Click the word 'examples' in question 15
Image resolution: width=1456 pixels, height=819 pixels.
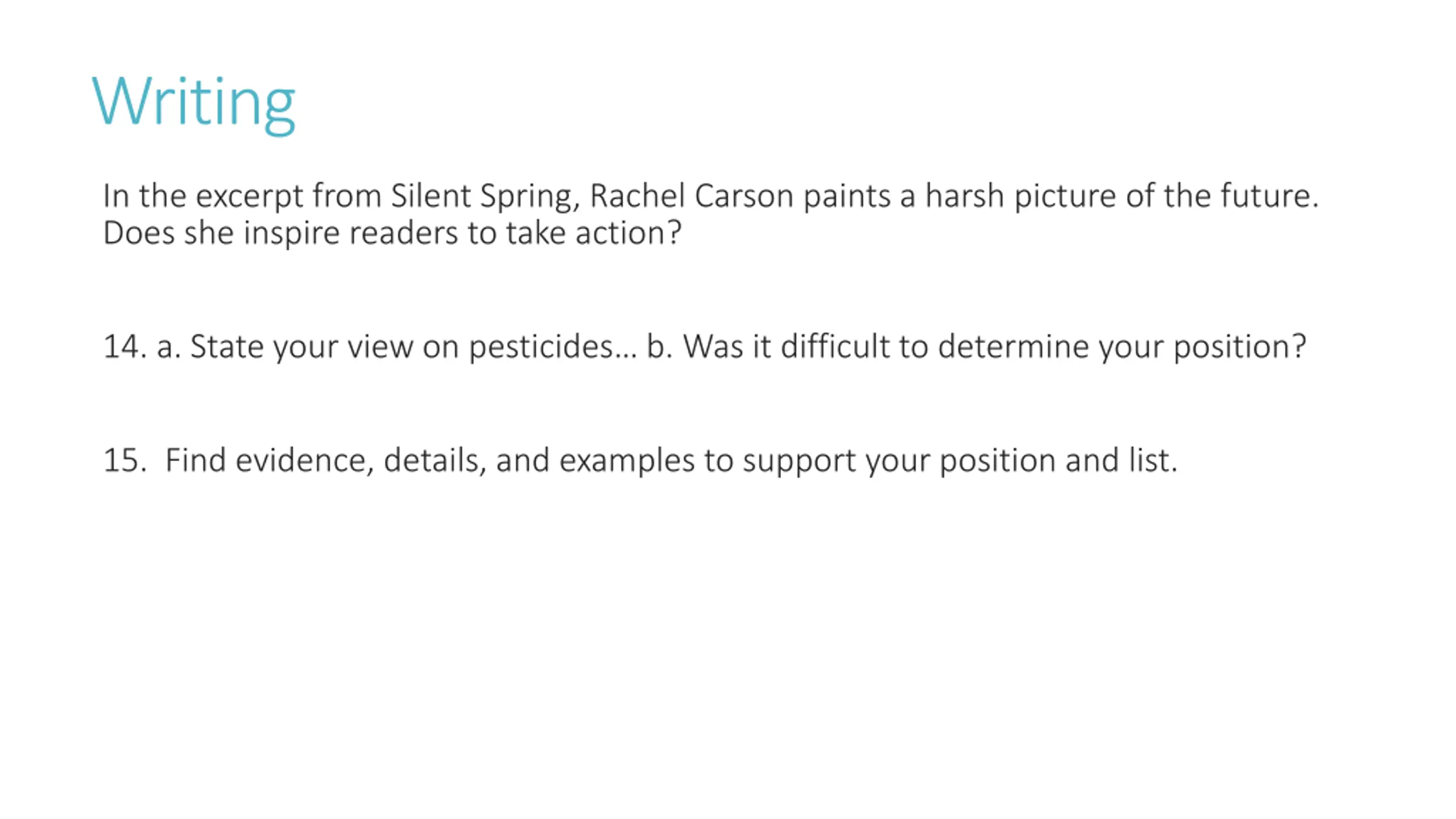pyautogui.click(x=627, y=461)
